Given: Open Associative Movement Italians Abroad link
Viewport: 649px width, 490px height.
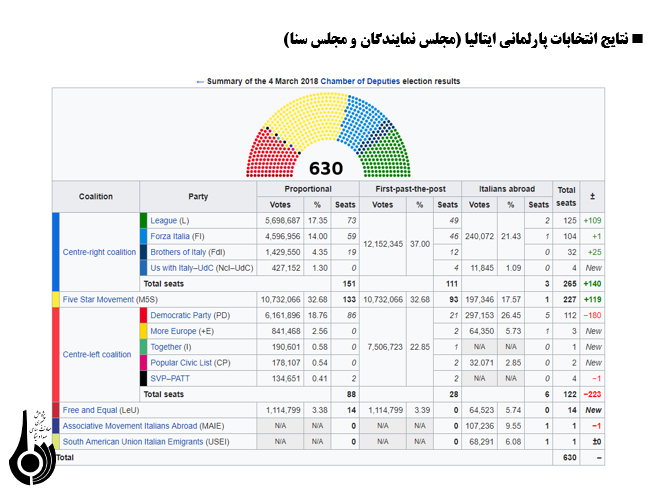Looking at the screenshot, I should pos(130,426).
